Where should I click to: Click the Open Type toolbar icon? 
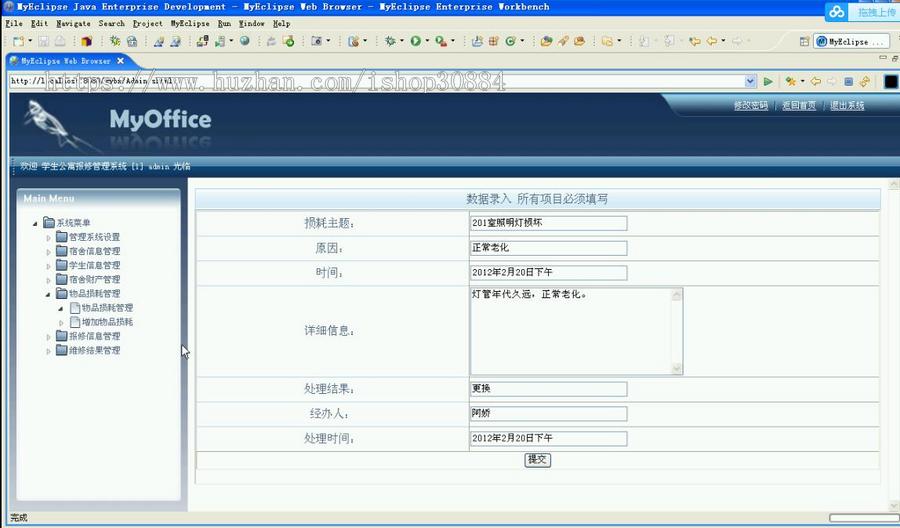click(546, 41)
